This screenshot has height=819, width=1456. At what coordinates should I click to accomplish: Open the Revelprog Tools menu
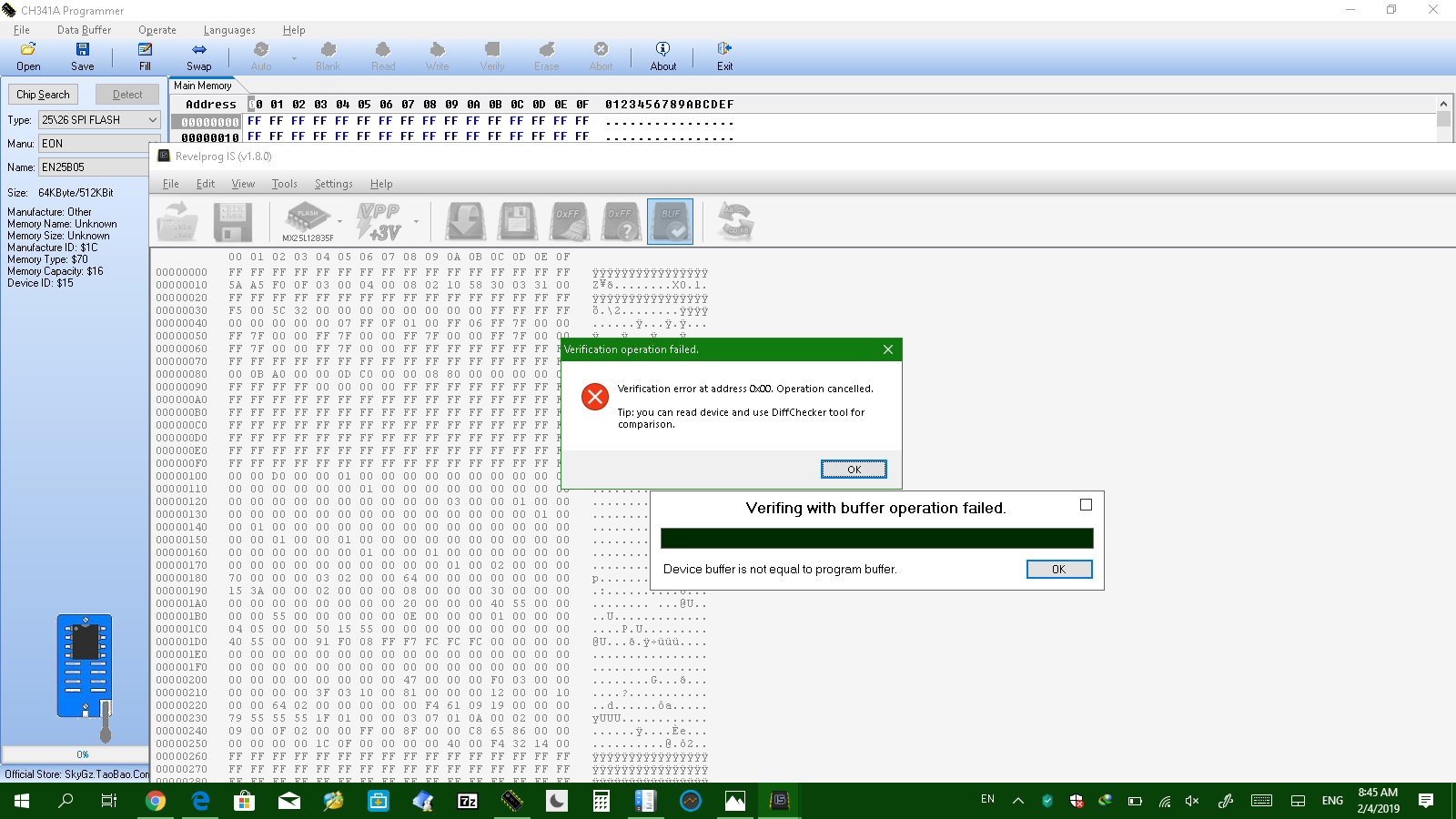point(285,184)
